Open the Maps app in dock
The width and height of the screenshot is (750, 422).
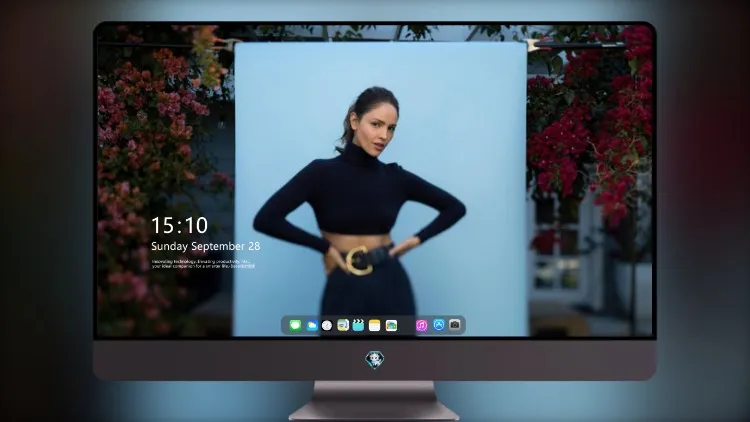click(x=342, y=325)
